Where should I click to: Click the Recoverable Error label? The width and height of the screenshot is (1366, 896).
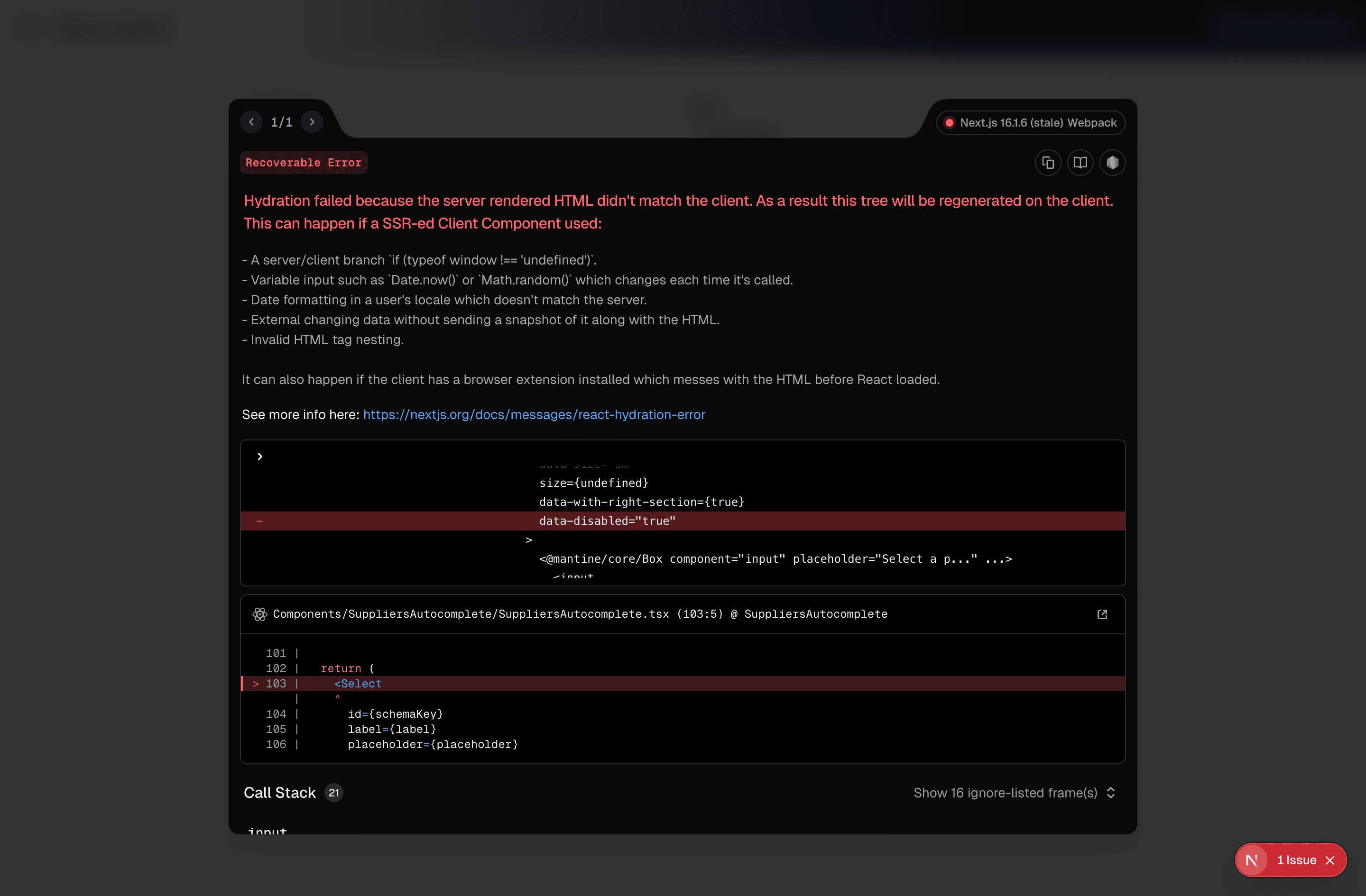[303, 163]
